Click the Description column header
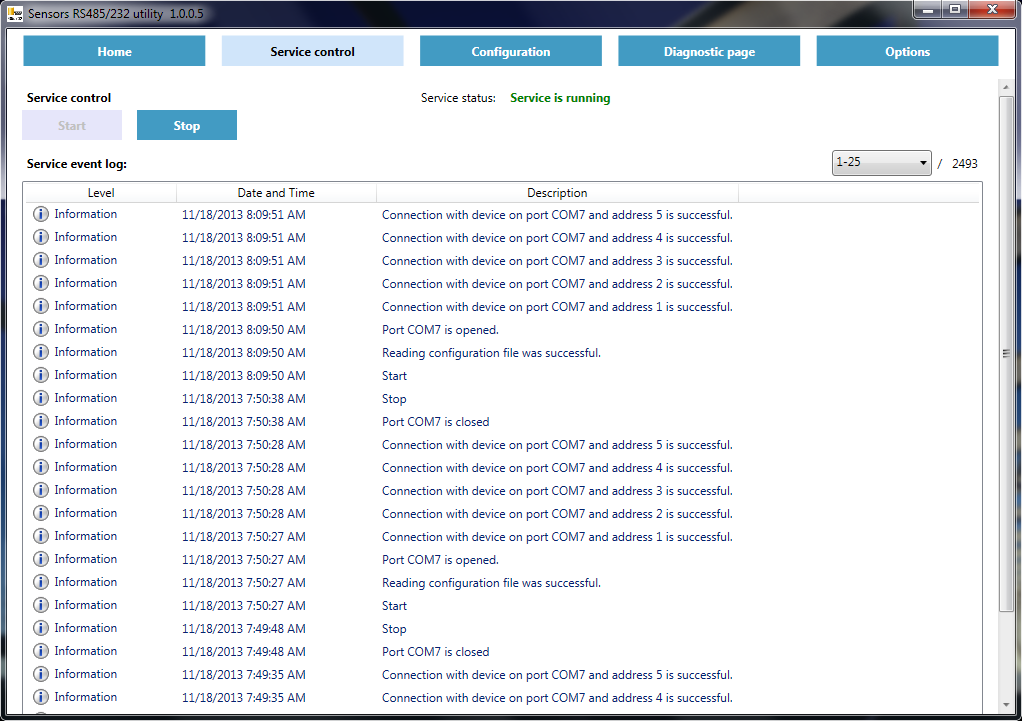The image size is (1022, 721). (557, 193)
